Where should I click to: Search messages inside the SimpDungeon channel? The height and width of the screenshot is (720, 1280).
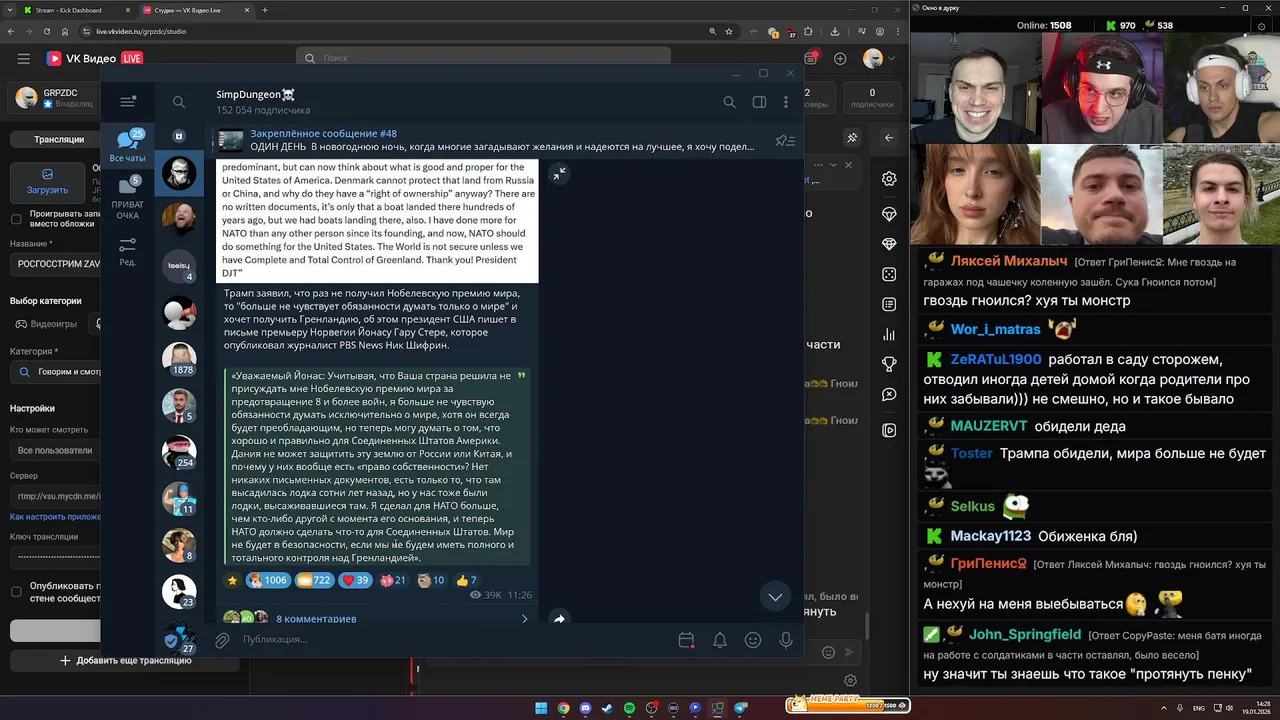(730, 102)
